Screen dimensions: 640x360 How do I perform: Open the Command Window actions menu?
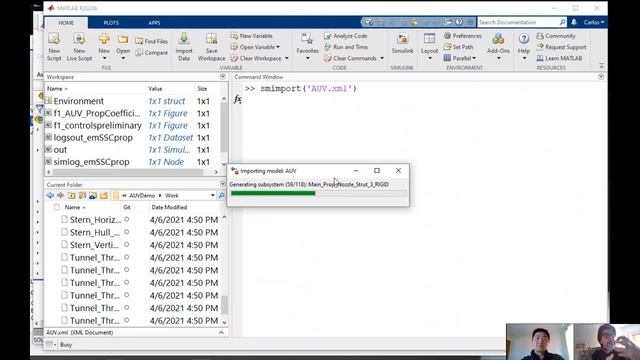pyautogui.click(x=601, y=77)
